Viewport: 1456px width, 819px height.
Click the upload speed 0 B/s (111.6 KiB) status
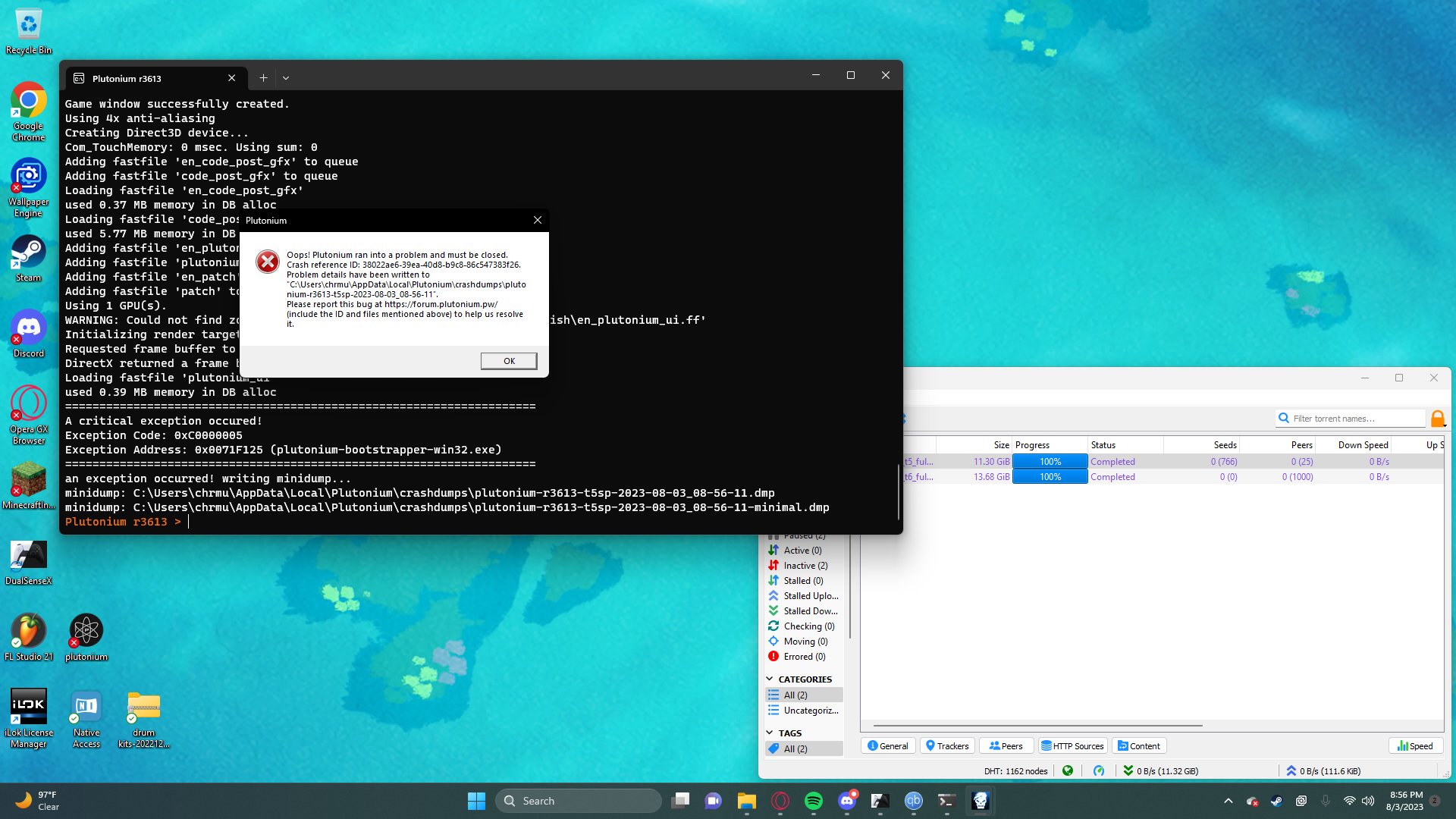pos(1323,771)
